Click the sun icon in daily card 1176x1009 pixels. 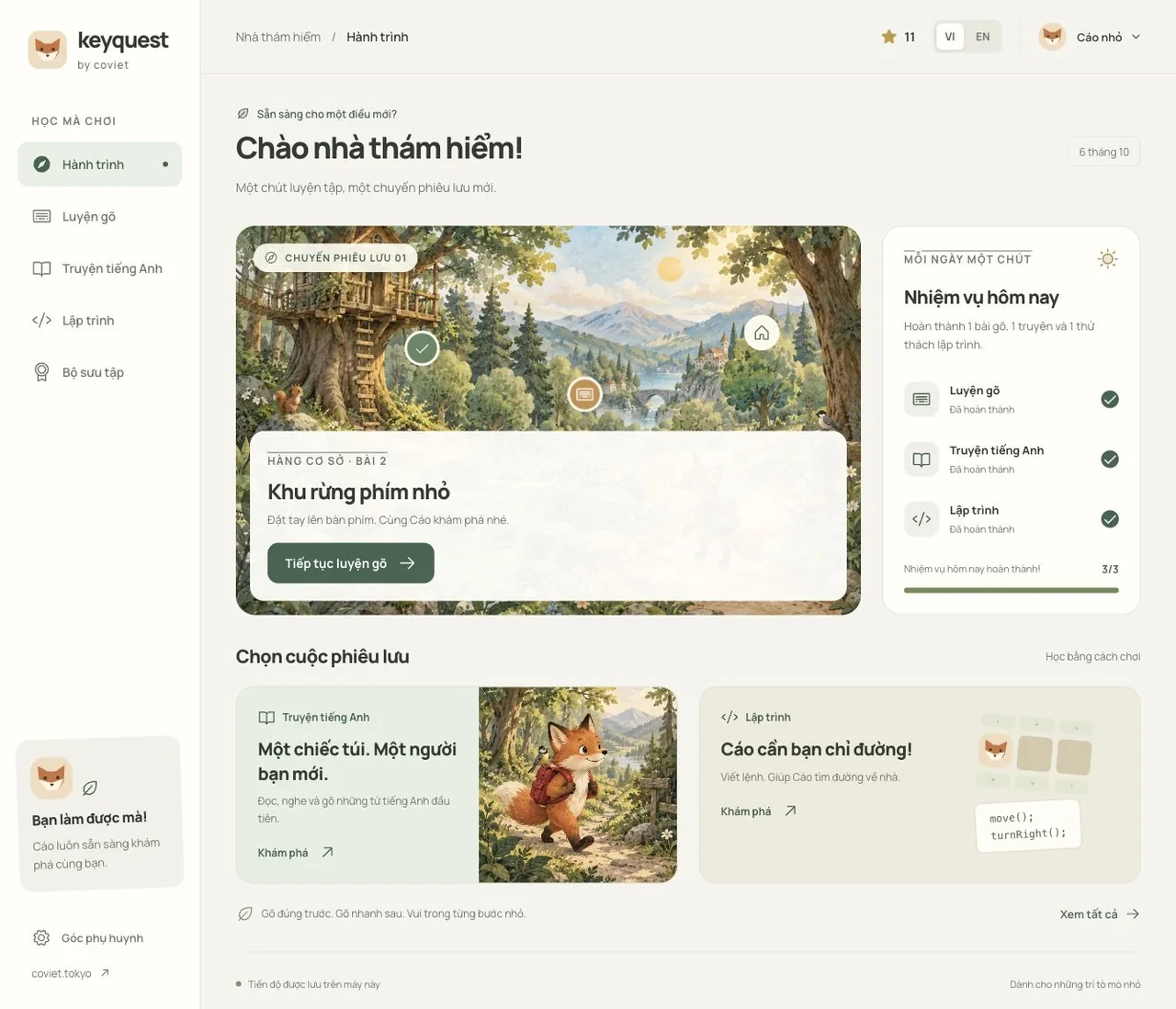click(x=1108, y=259)
